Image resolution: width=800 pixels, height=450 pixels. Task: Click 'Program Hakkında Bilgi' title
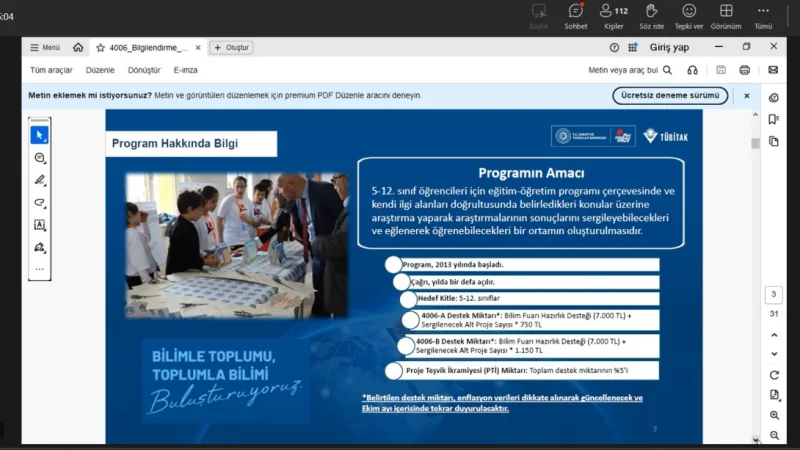174,143
